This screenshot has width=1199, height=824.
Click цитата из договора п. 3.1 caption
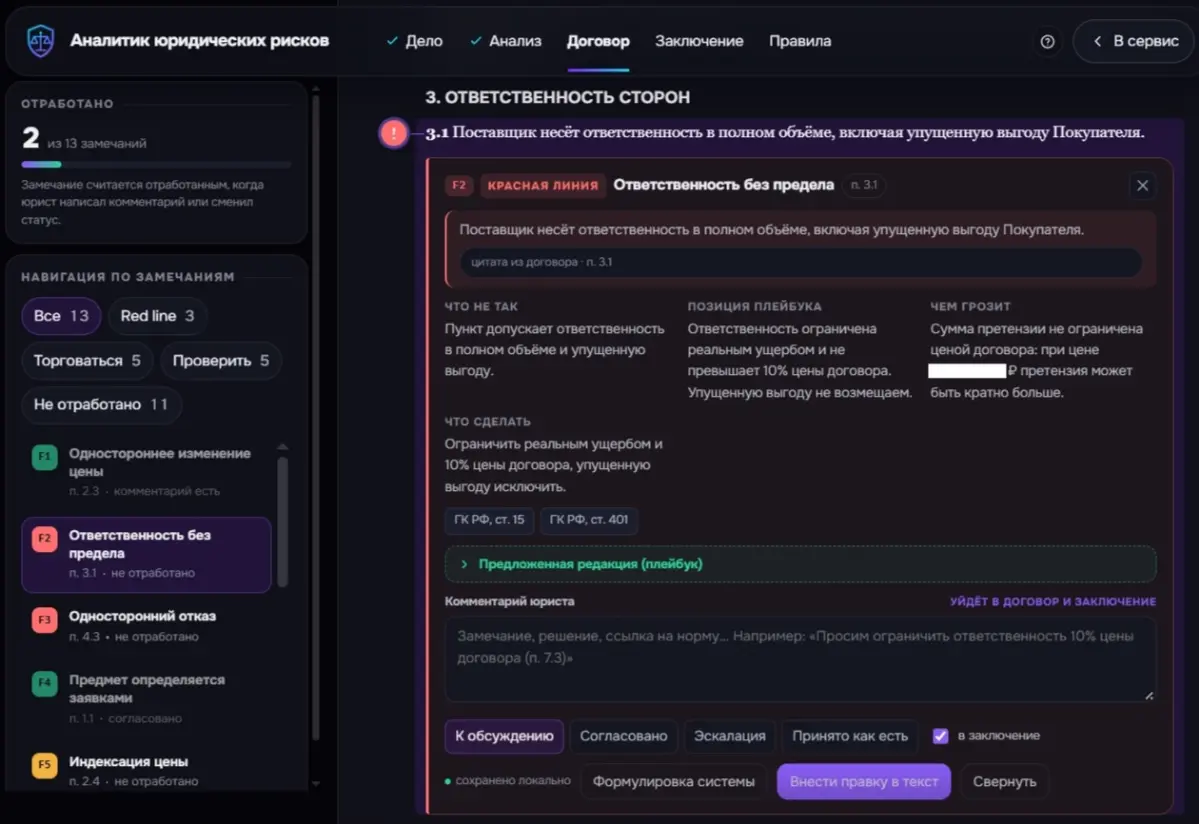click(x=541, y=262)
